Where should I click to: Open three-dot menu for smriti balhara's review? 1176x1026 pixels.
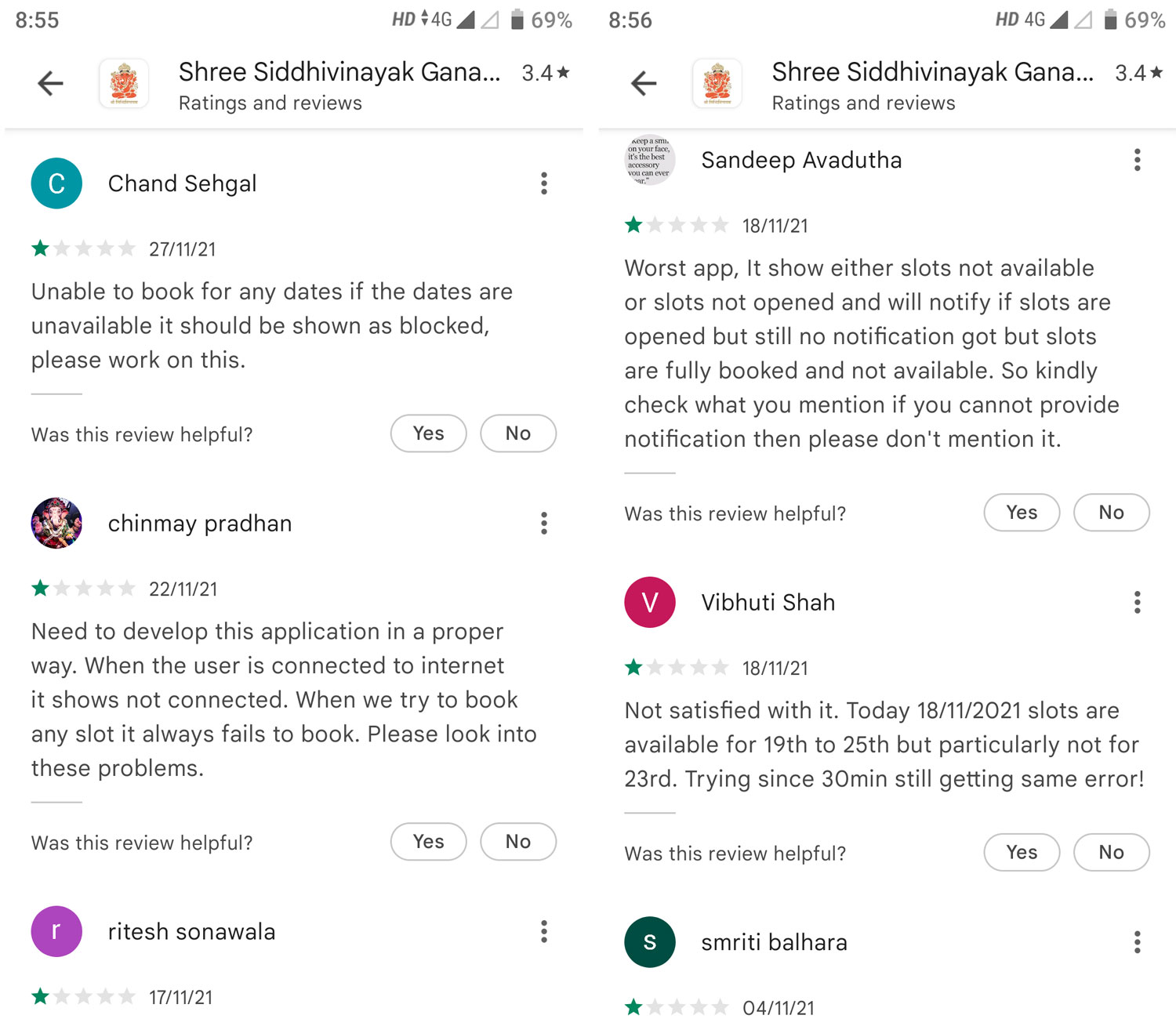pos(1137,942)
